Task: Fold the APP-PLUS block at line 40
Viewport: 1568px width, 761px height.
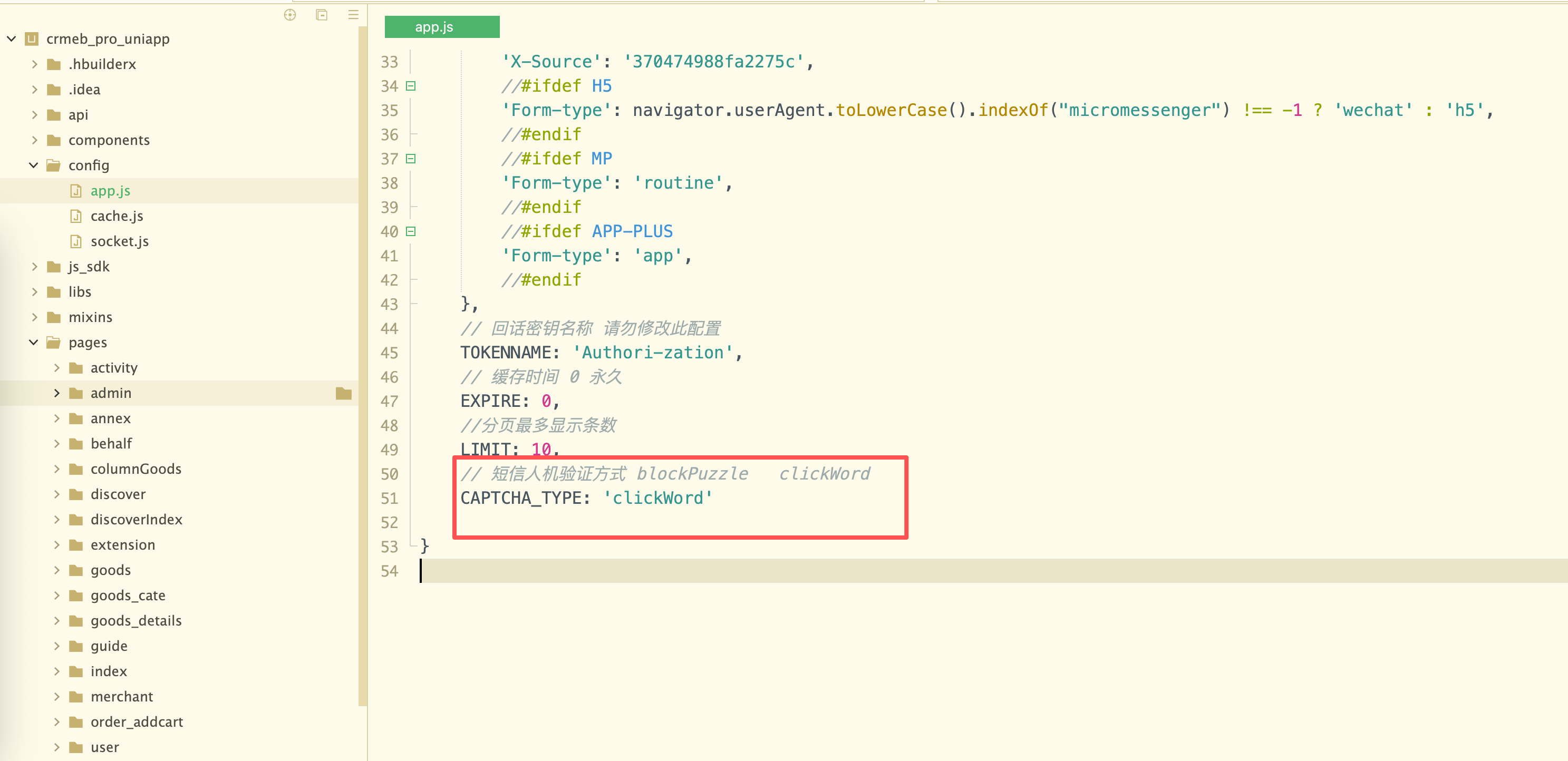Action: pyautogui.click(x=411, y=231)
